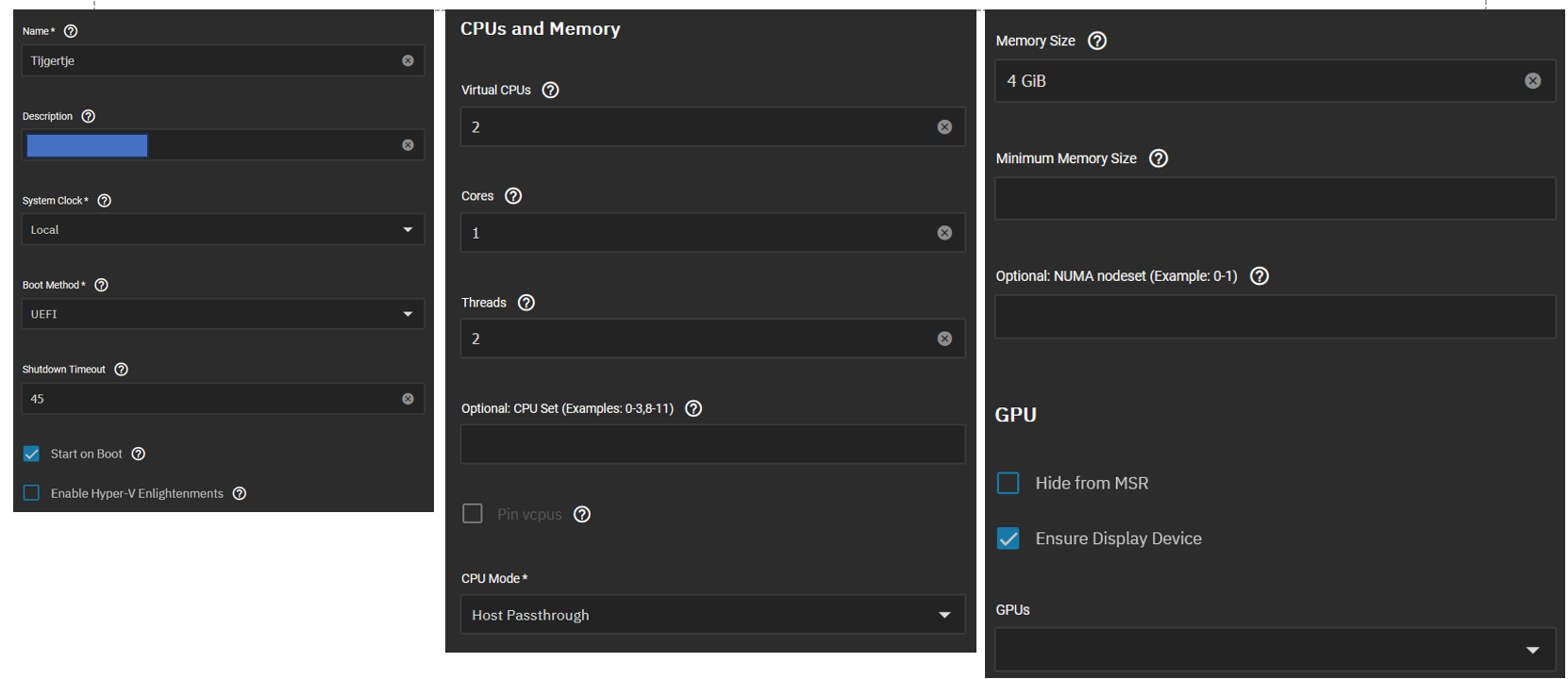Show help for Cores
Screen dimensions: 1568x679
(x=513, y=196)
